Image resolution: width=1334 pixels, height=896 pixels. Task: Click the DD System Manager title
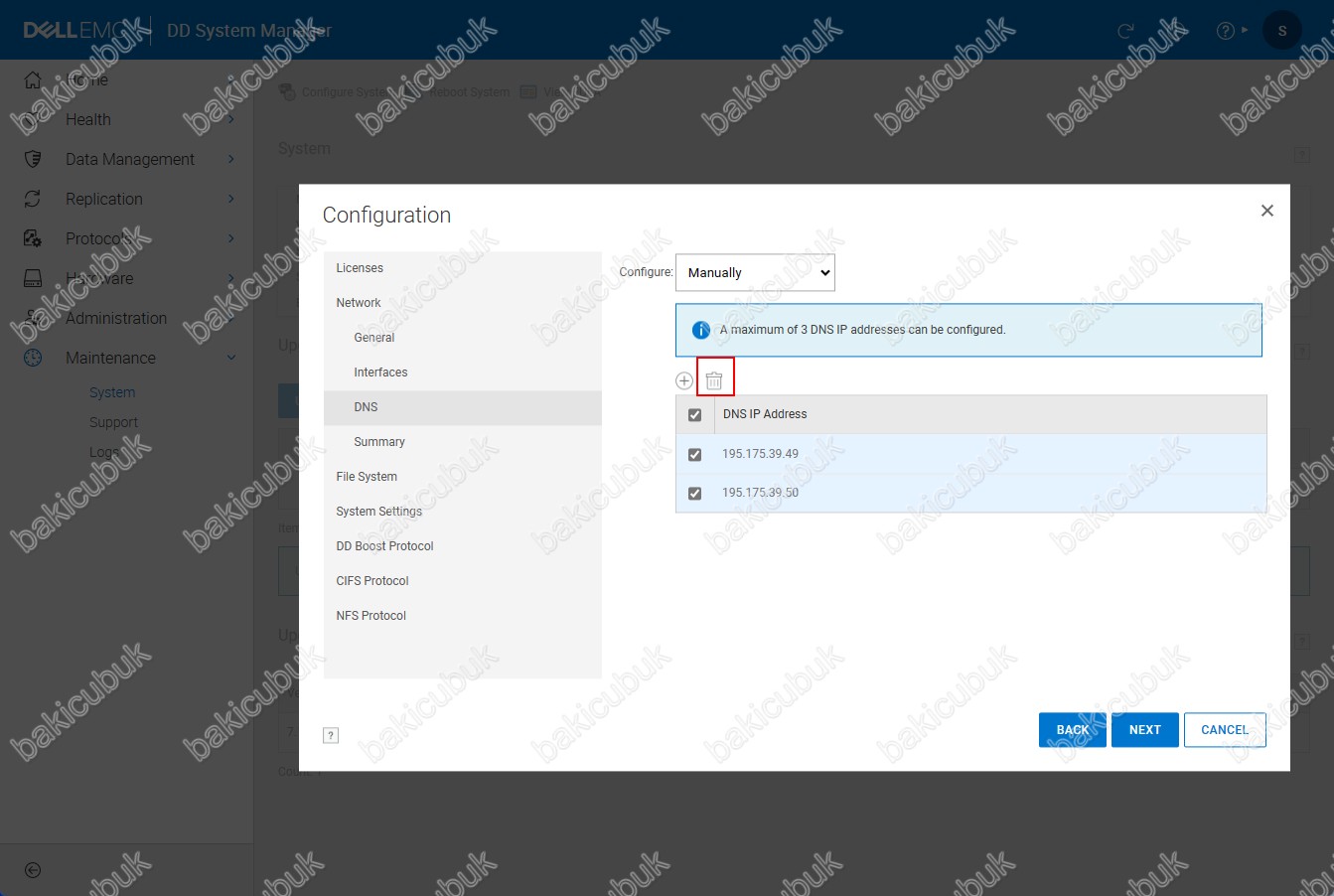(249, 31)
